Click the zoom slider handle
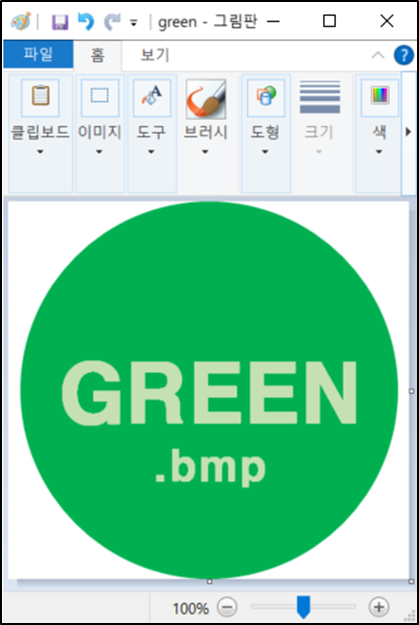419x625 pixels. [x=303, y=607]
